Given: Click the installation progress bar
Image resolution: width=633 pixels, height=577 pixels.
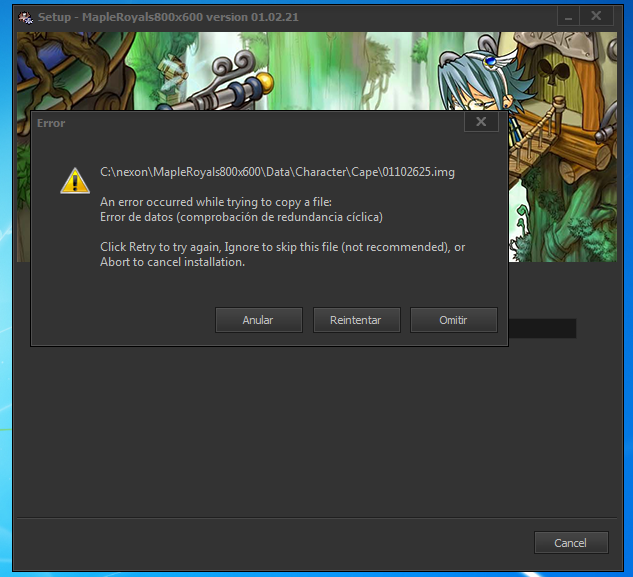Looking at the screenshot, I should [x=542, y=328].
